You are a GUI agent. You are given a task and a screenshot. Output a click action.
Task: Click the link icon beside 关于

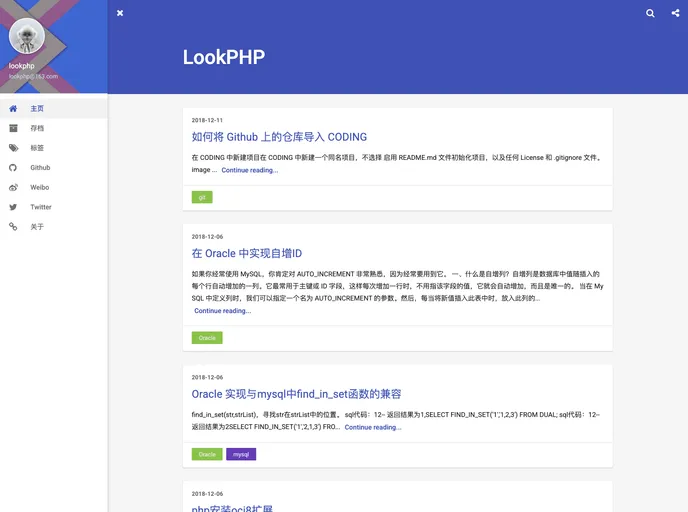coord(13,227)
